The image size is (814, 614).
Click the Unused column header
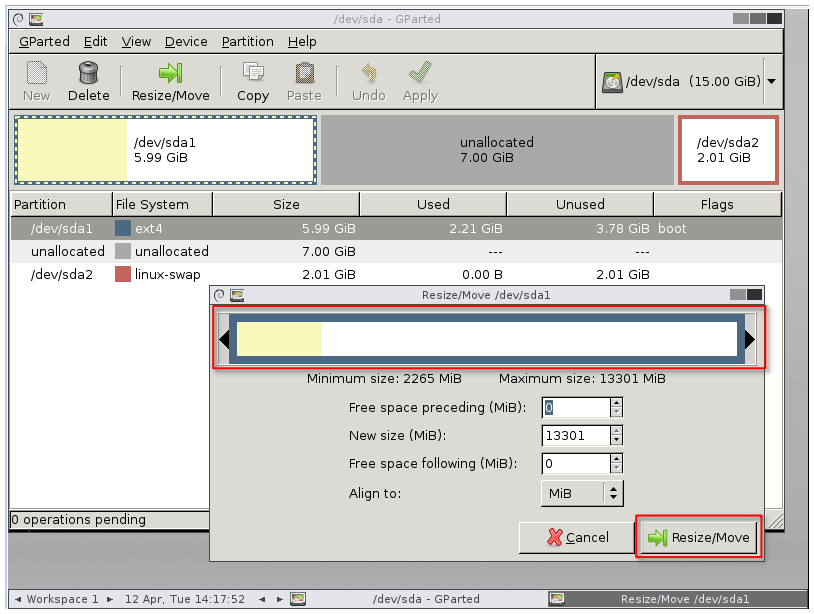(580, 204)
